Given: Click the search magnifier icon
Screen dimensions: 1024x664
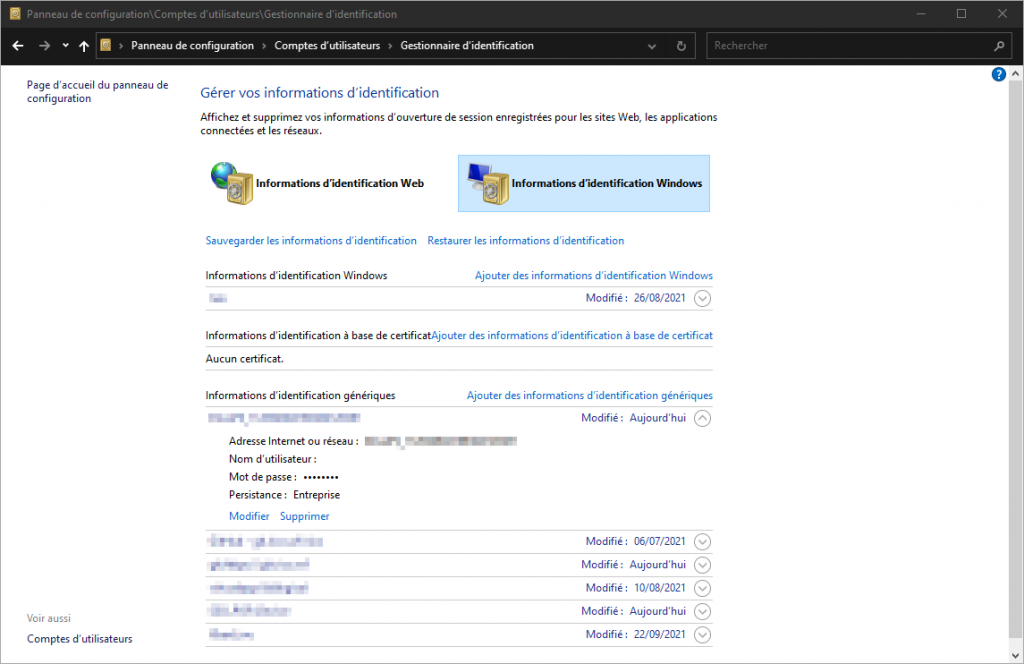Looking at the screenshot, I should click(x=999, y=46).
